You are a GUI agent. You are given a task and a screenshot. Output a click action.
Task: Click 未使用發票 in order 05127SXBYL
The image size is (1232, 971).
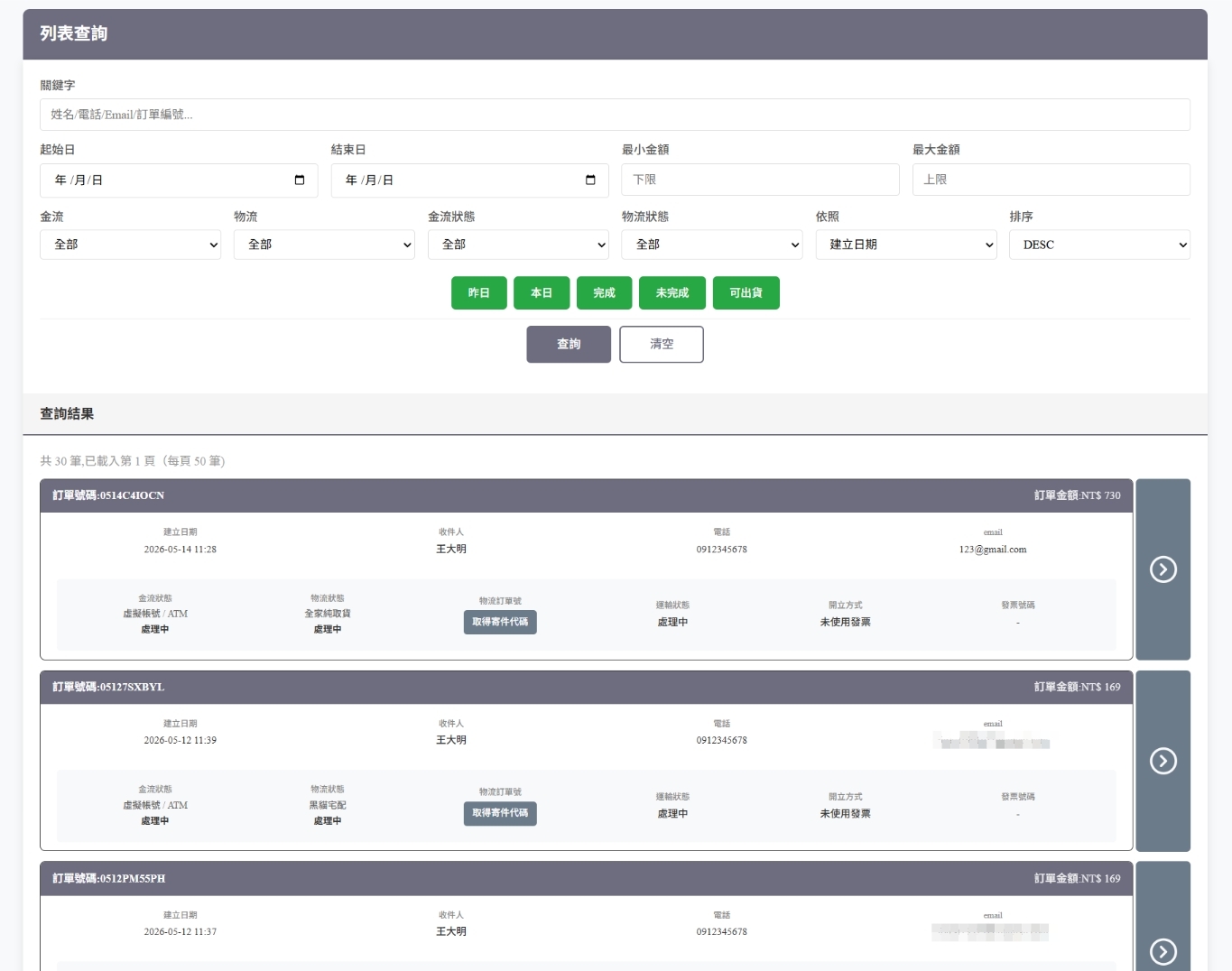tap(846, 813)
